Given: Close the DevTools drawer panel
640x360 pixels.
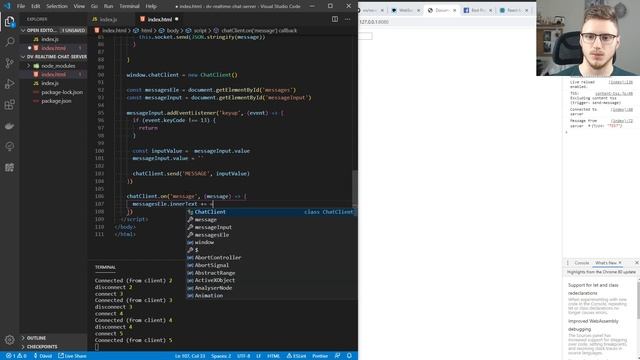Looking at the screenshot, I should 636,263.
